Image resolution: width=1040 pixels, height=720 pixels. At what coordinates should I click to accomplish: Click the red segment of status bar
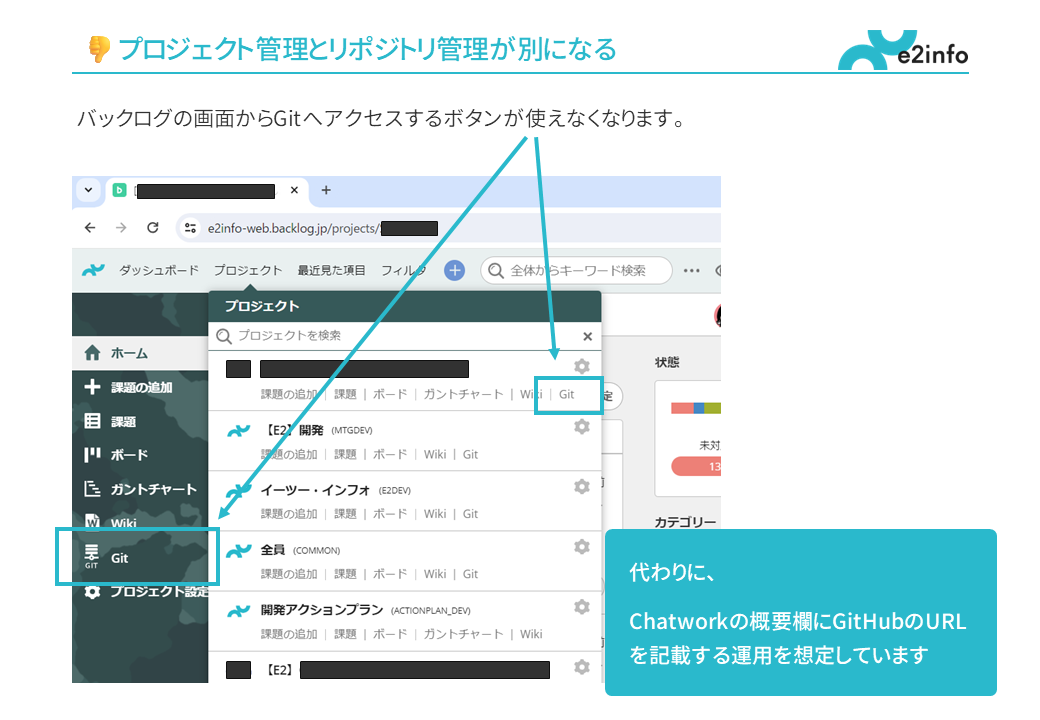(681, 408)
